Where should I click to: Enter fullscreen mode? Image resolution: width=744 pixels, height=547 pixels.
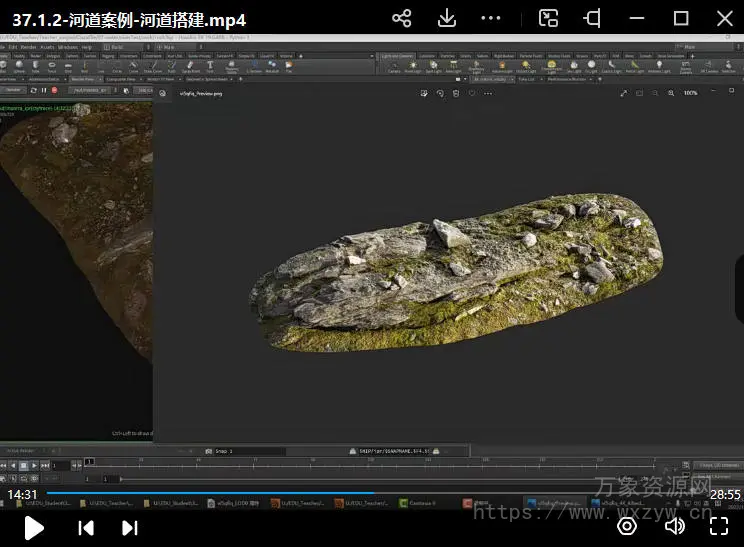click(719, 526)
